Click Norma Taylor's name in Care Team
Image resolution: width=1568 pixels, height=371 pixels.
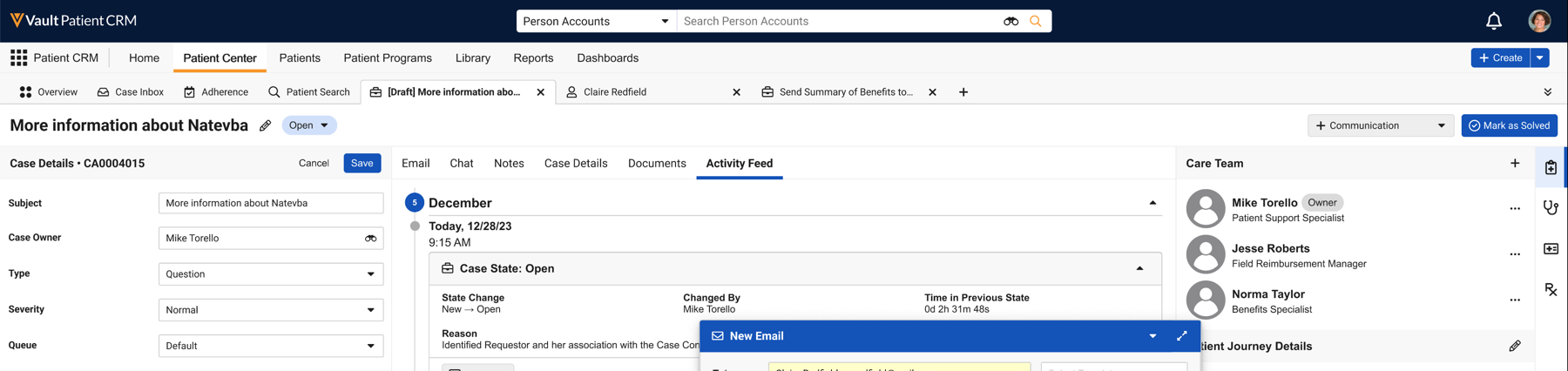(1267, 293)
